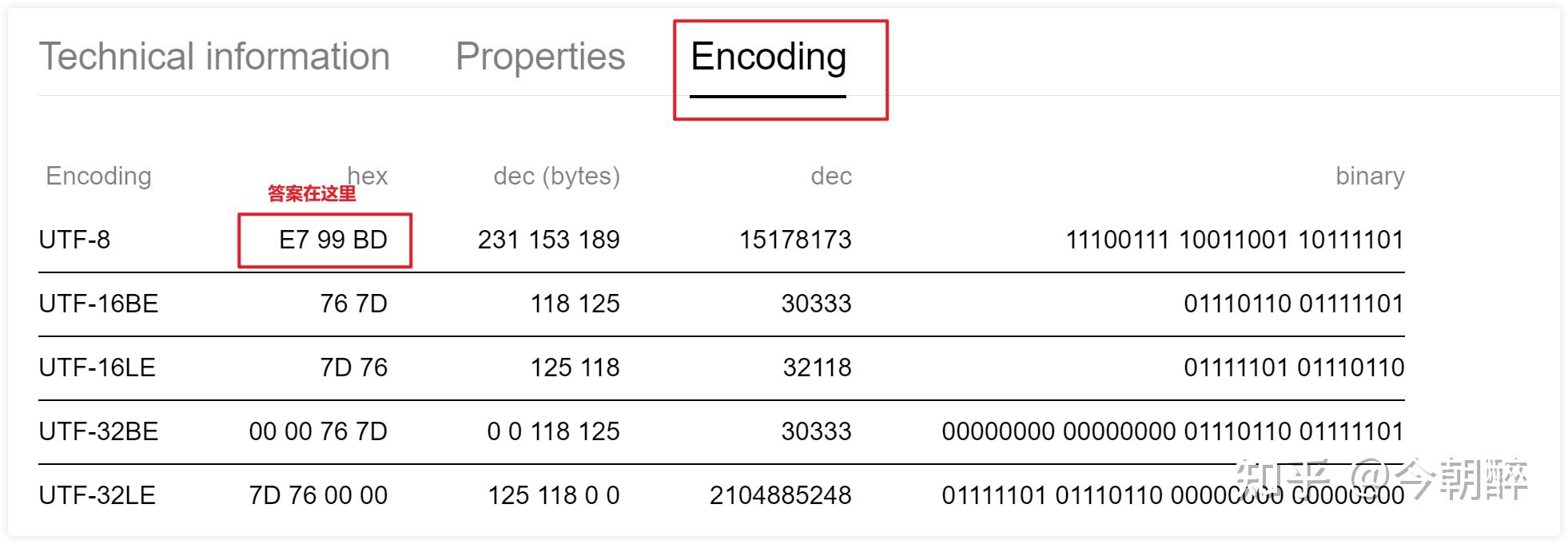This screenshot has width=1568, height=544.
Task: Click the UTF-16BE row label
Action: pos(98,304)
